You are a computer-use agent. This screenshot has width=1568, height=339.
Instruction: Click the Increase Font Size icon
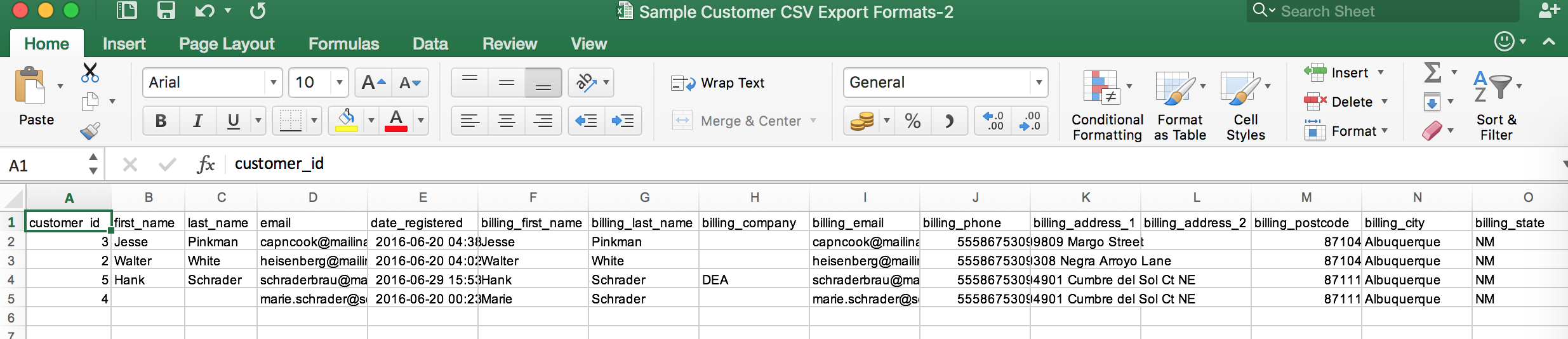pyautogui.click(x=373, y=83)
